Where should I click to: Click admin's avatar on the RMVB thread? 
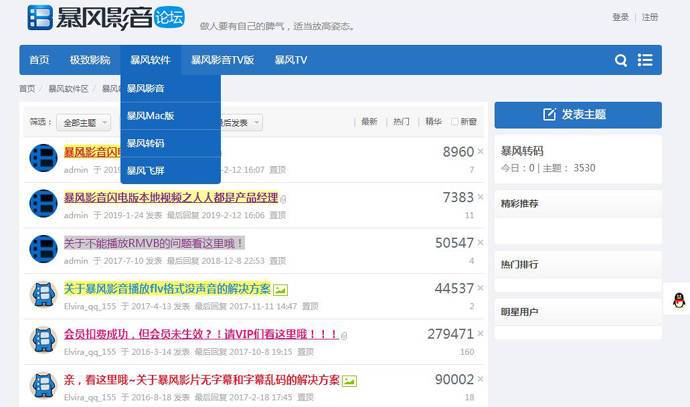click(x=43, y=249)
